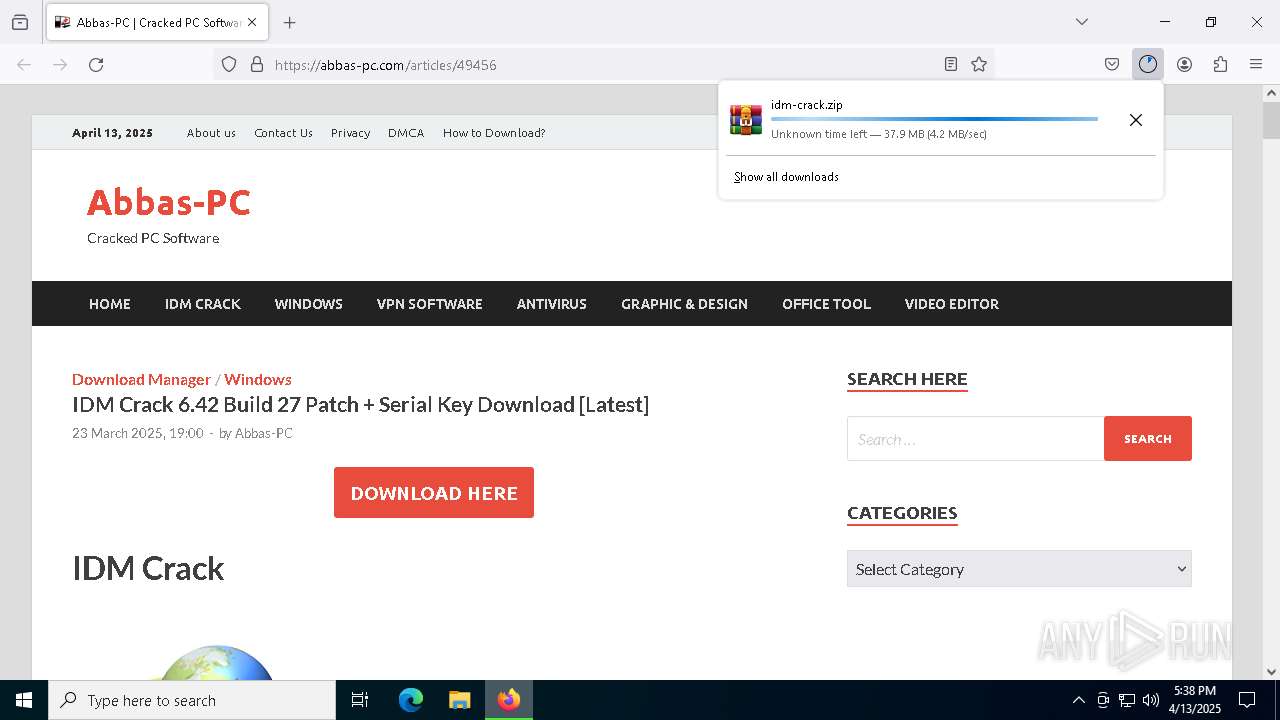Click the post date 23 March 2025

(x=138, y=433)
